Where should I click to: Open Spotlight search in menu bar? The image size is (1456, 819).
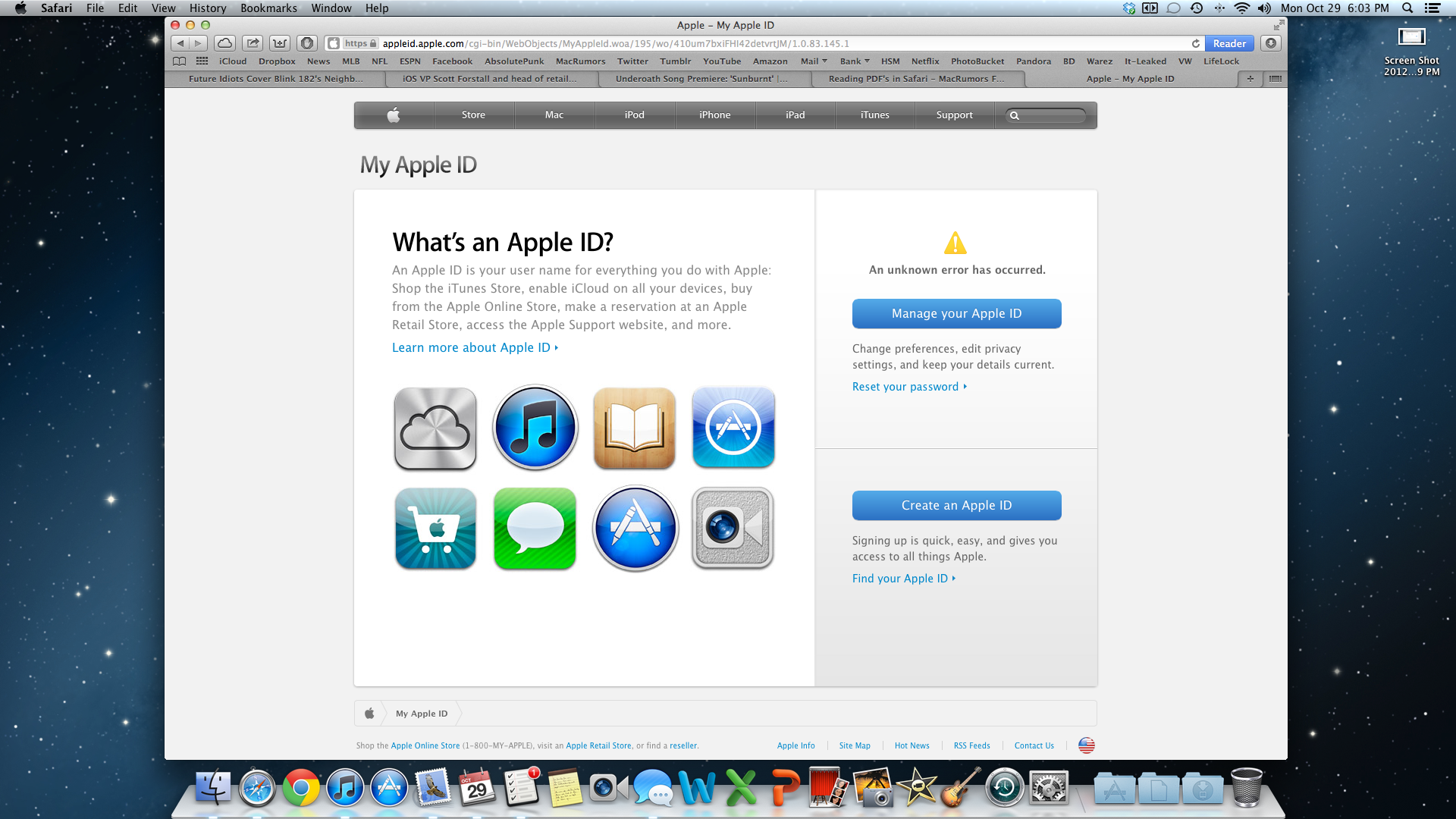[x=1407, y=8]
